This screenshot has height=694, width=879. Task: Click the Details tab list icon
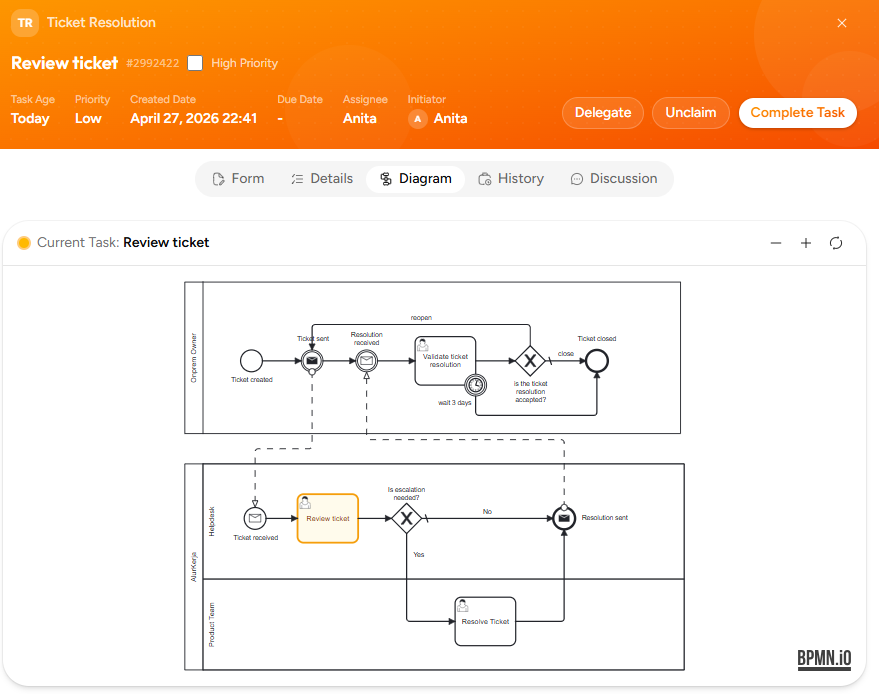click(x=297, y=179)
